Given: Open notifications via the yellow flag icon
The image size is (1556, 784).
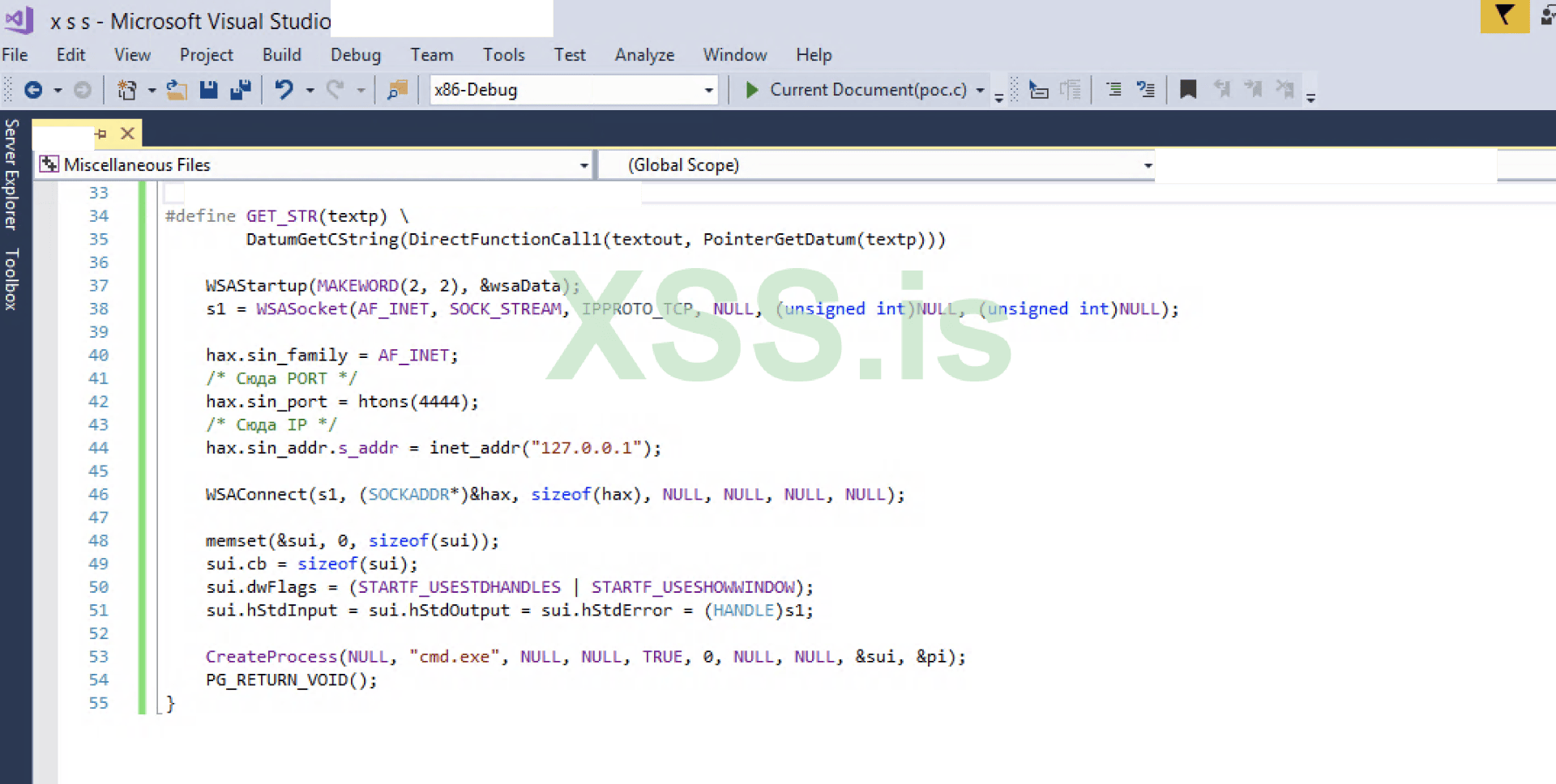Looking at the screenshot, I should click(1504, 15).
